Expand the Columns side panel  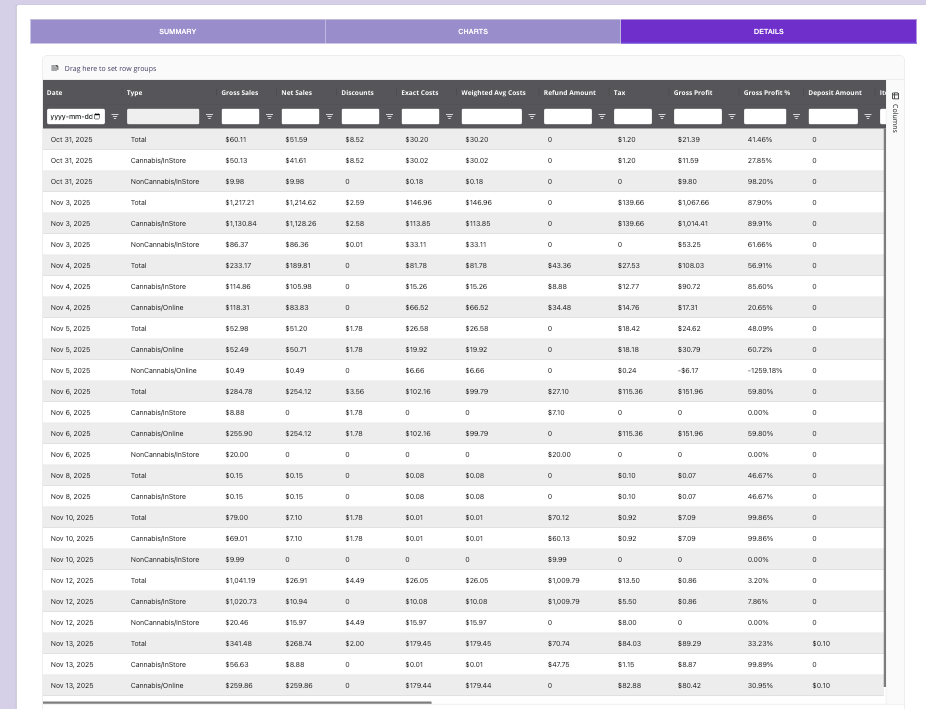(895, 111)
